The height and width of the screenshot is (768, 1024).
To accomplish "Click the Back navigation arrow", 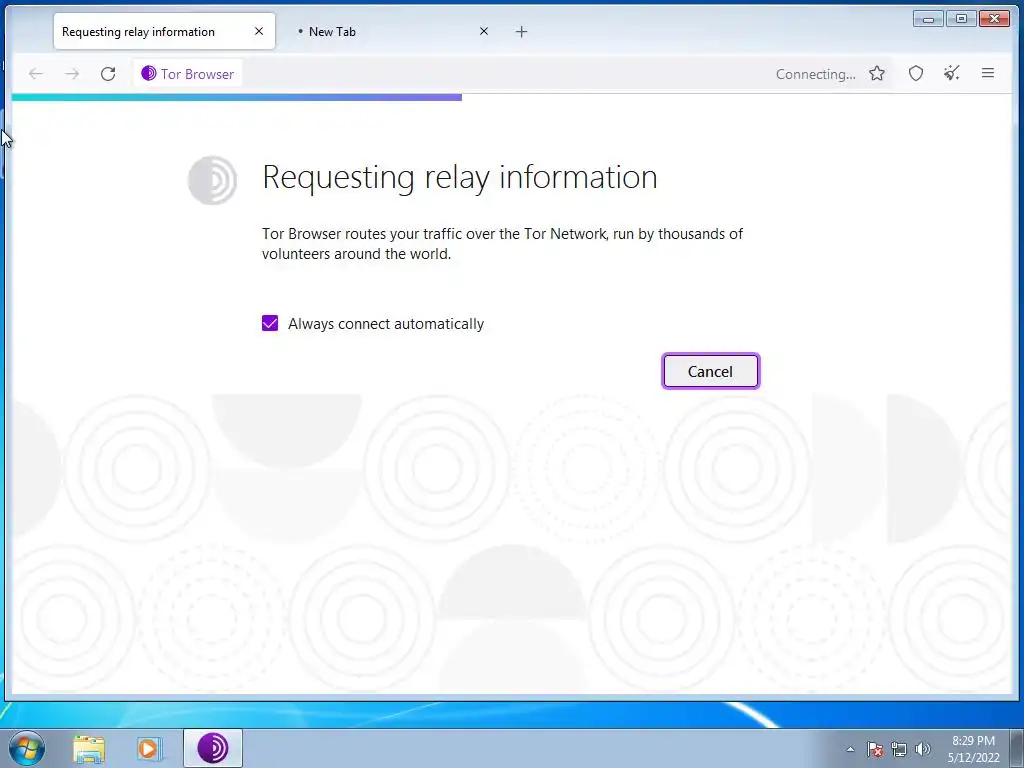I will click(36, 74).
